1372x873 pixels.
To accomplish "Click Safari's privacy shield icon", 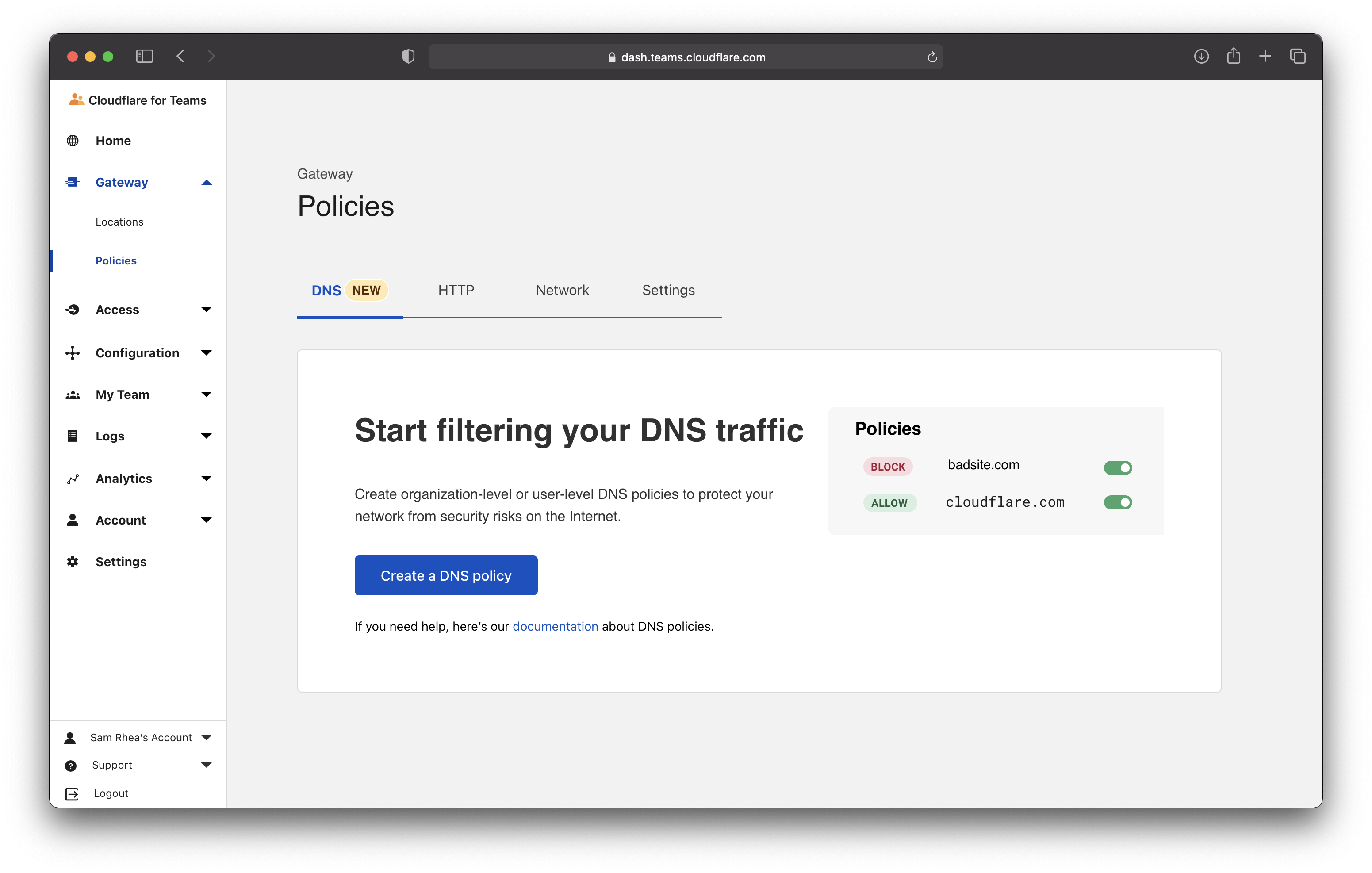I will 408,57.
